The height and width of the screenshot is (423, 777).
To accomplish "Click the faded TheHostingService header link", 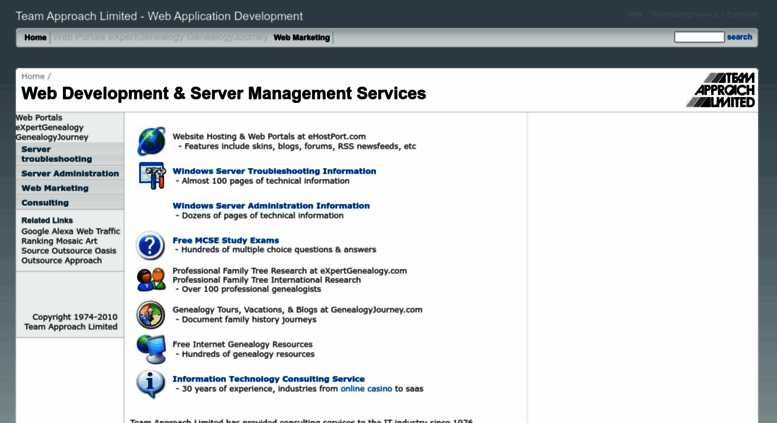I will pos(684,14).
